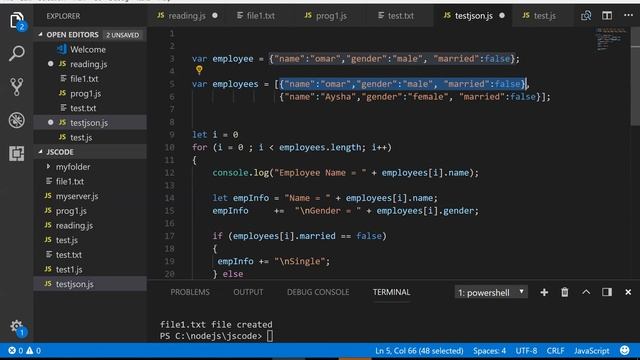Click line number 12 in gutter

click(x=169, y=173)
